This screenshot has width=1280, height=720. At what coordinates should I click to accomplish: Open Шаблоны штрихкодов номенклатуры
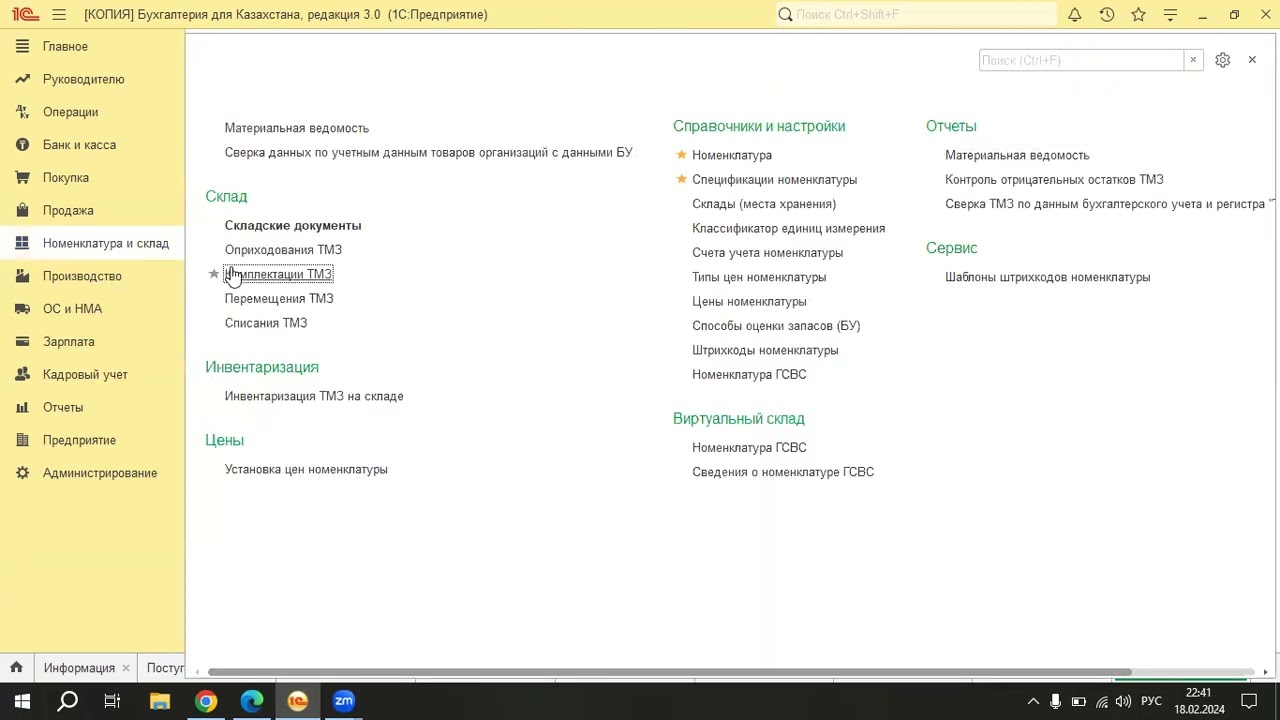[1047, 277]
